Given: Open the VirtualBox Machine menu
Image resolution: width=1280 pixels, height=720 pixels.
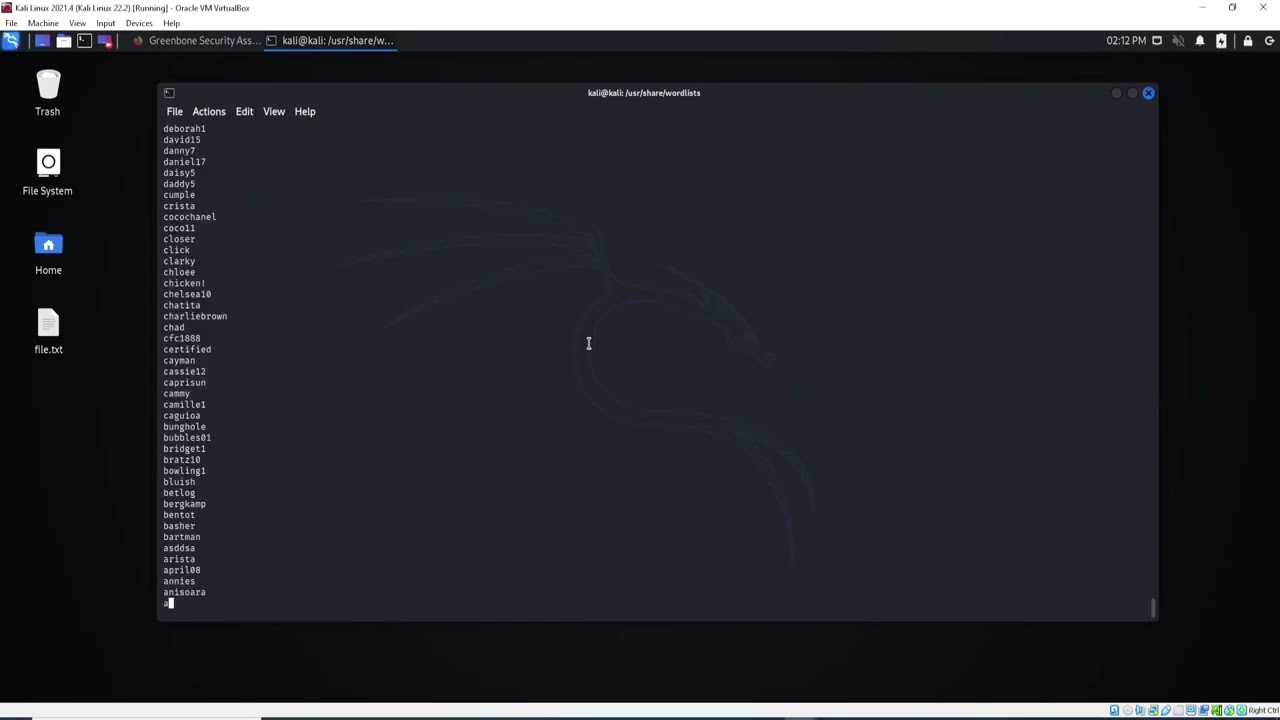Looking at the screenshot, I should pyautogui.click(x=42, y=23).
